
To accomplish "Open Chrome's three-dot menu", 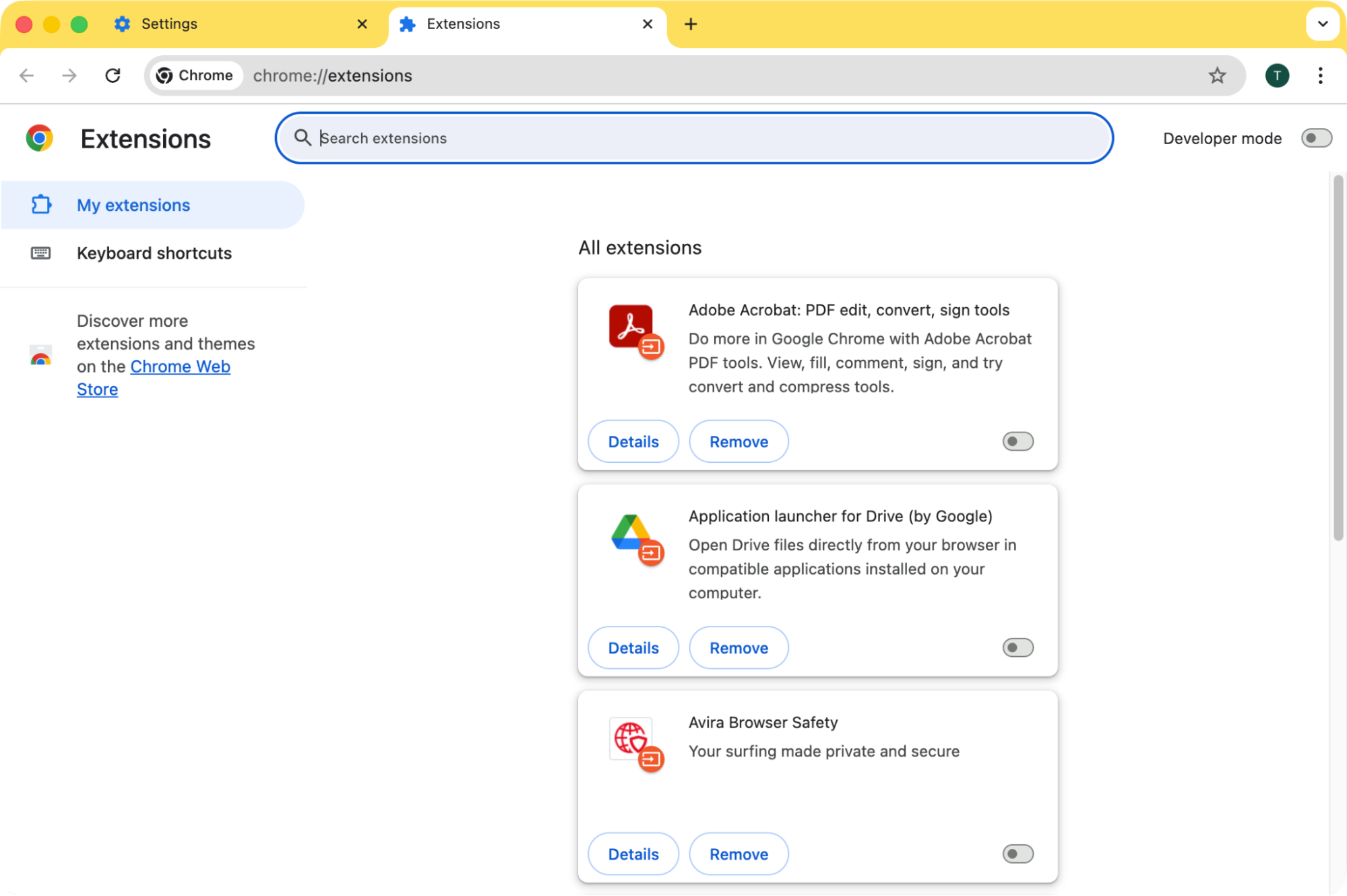I will click(1319, 75).
